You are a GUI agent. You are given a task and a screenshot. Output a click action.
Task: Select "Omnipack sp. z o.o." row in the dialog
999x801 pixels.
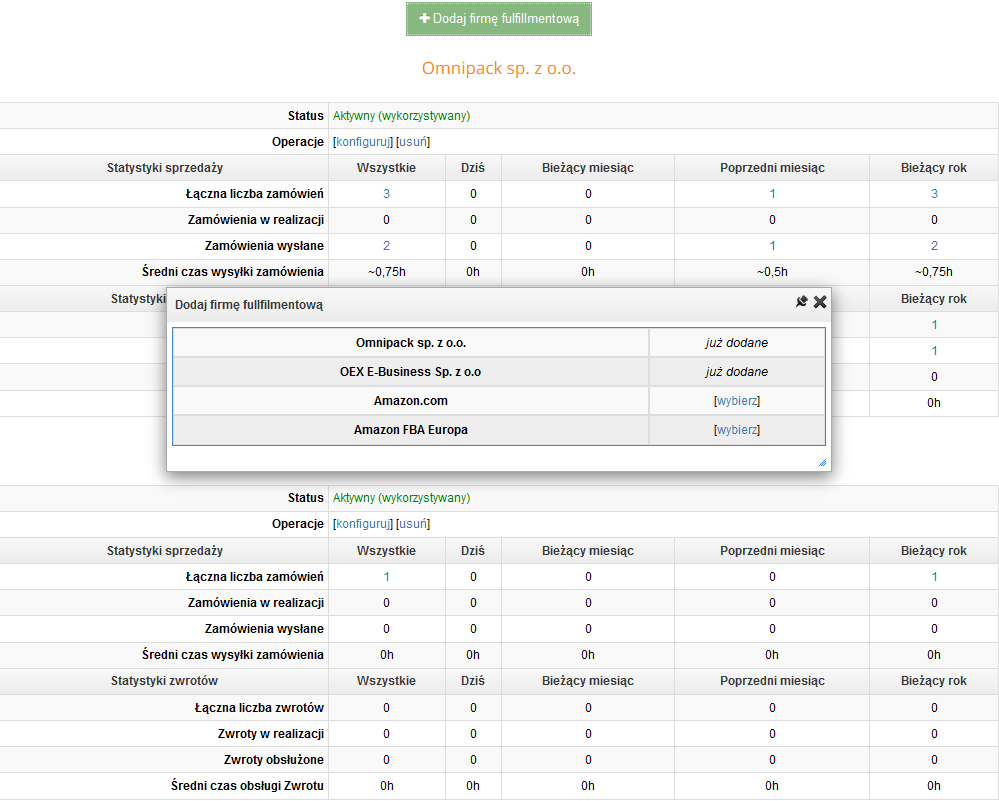(499, 343)
